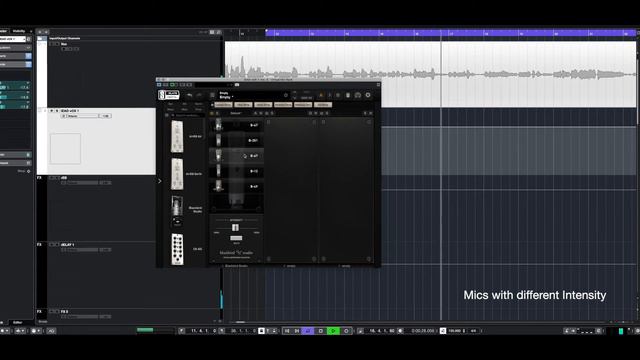Click the first beige preset button
The image size is (640, 360).
point(223,105)
